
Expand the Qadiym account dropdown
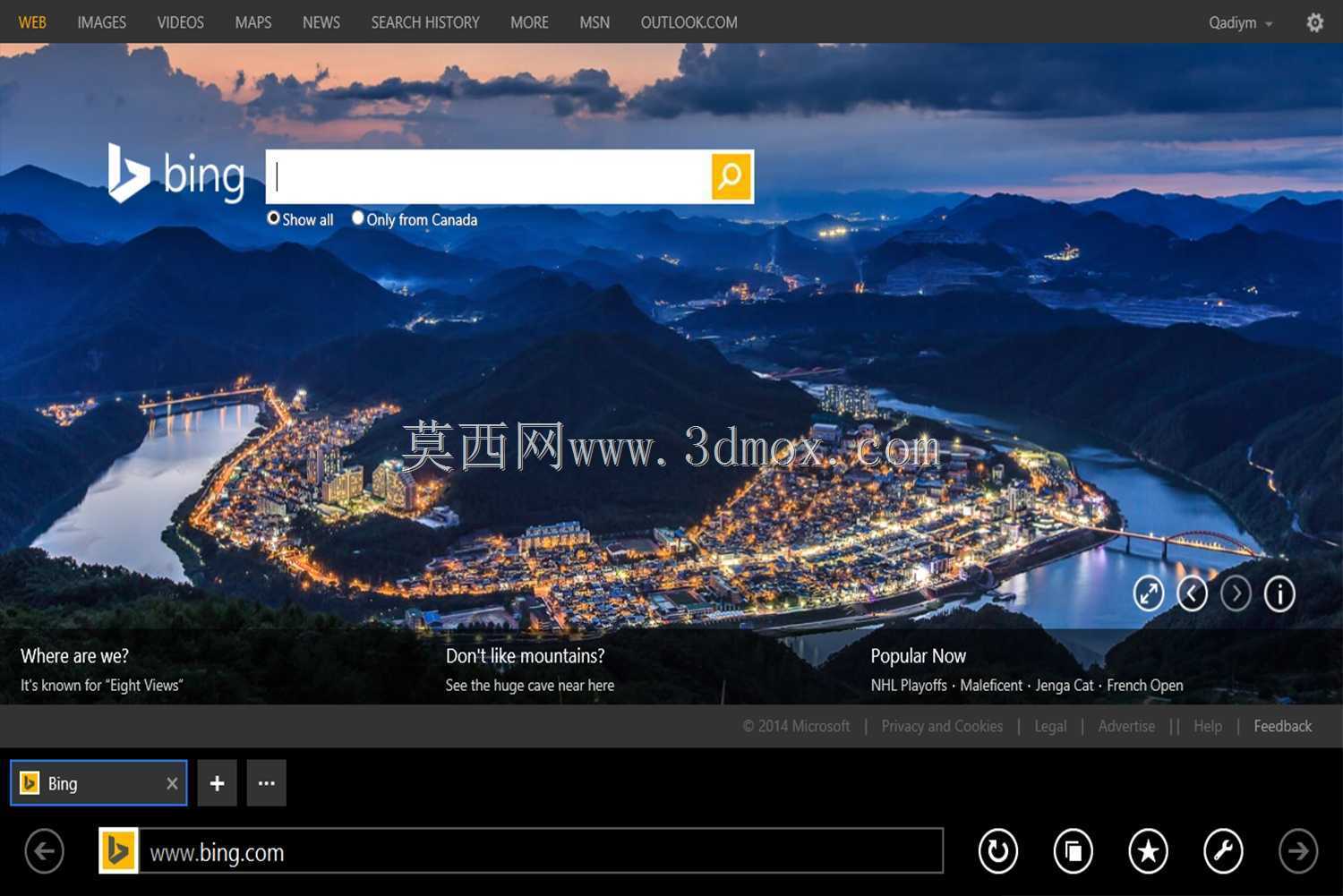(x=1240, y=23)
